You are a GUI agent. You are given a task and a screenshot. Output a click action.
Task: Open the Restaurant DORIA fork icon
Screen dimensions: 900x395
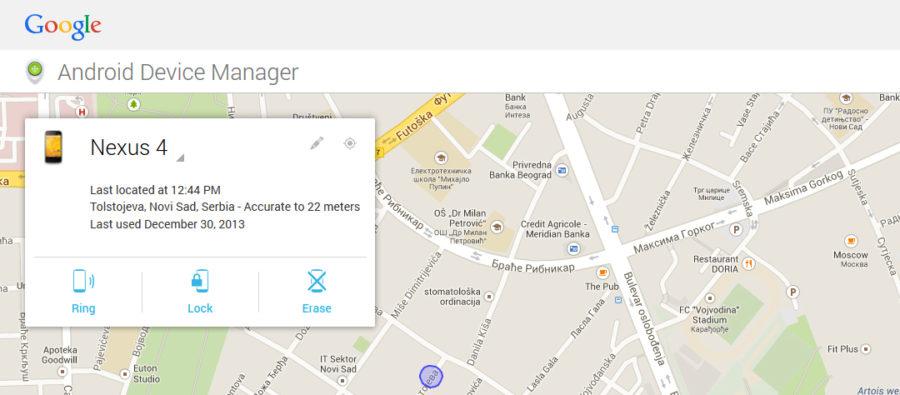tap(748, 264)
